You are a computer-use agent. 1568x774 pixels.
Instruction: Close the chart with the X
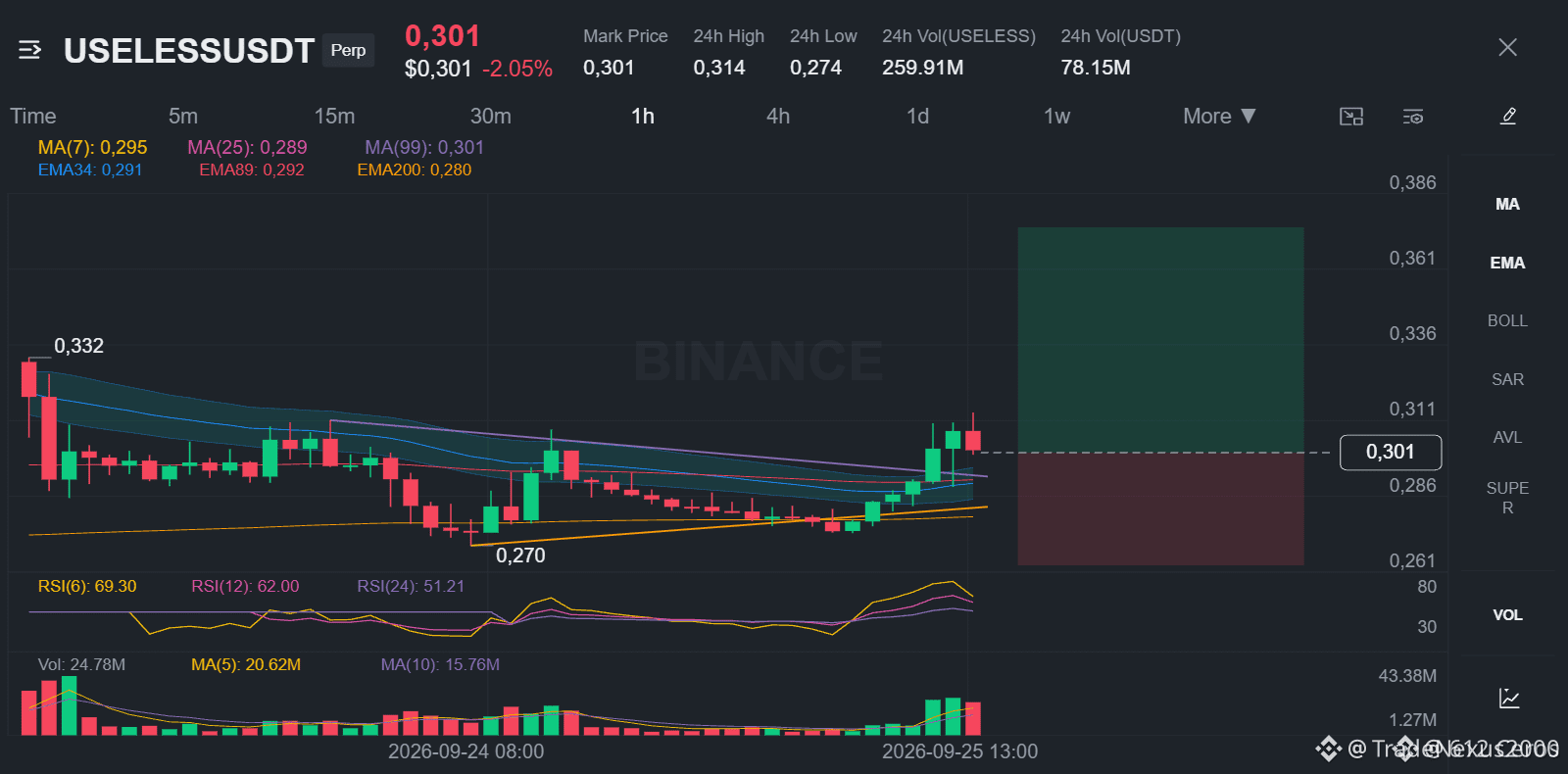(x=1507, y=48)
